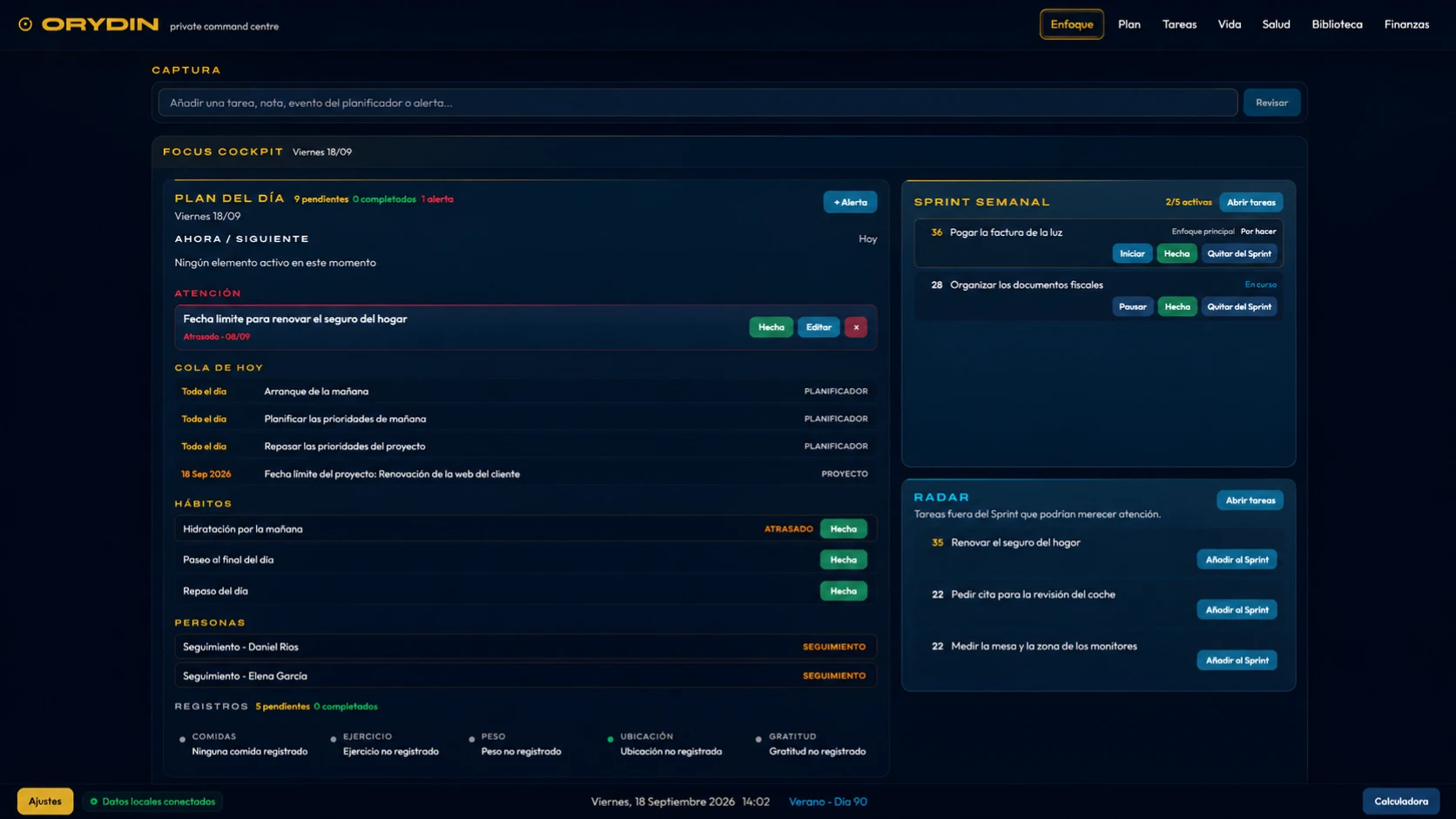Add Medir la mesa task to Sprint
1456x819 pixels.
1237,661
